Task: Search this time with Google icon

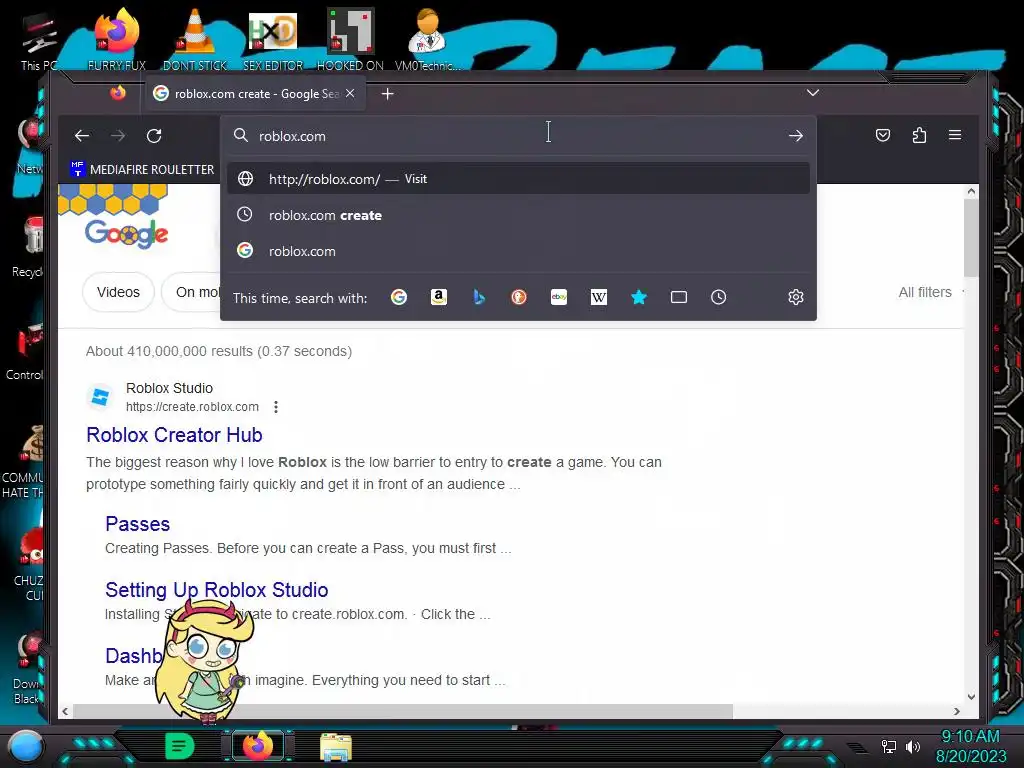Action: pos(399,297)
